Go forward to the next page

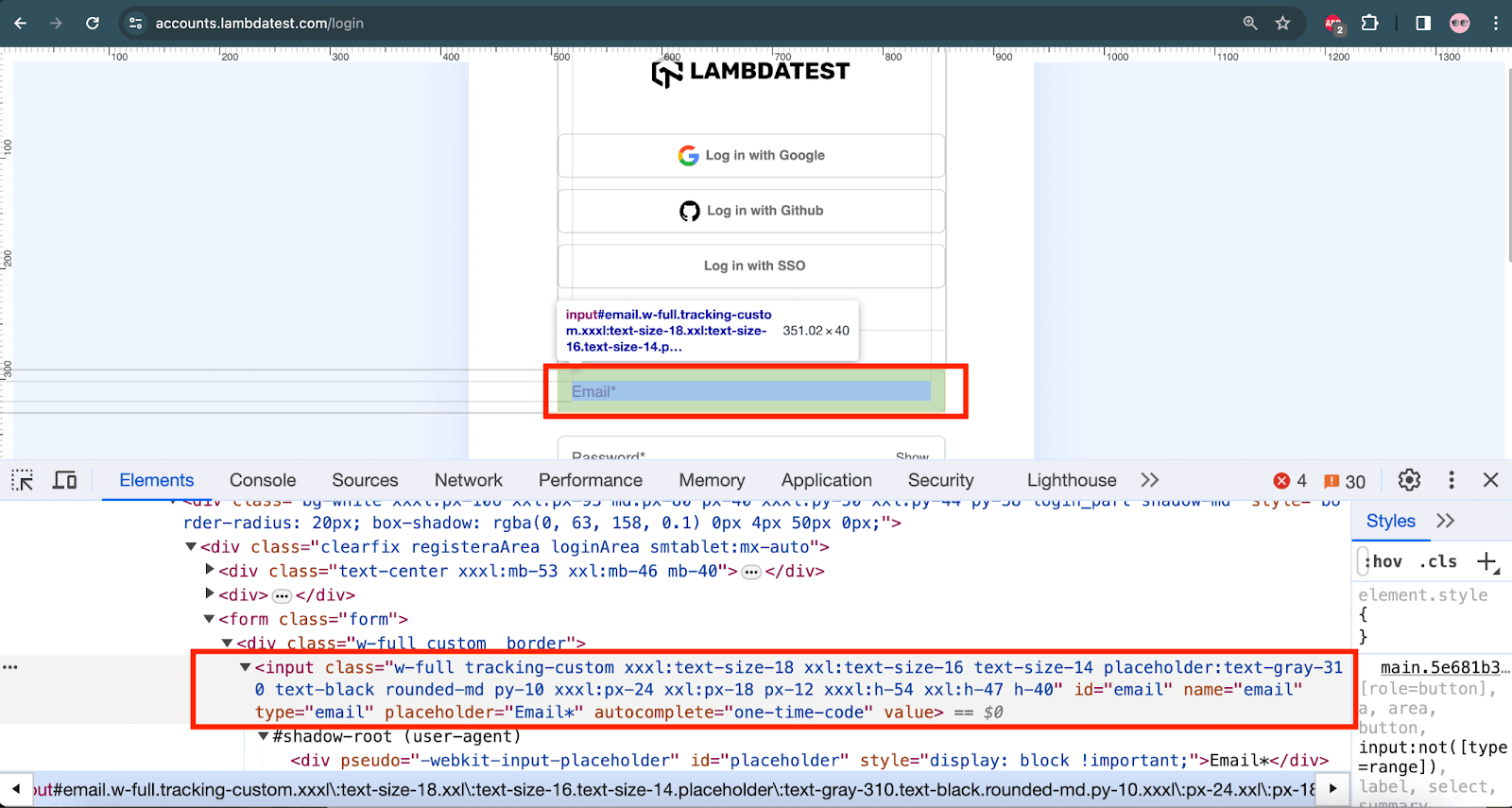pyautogui.click(x=56, y=23)
